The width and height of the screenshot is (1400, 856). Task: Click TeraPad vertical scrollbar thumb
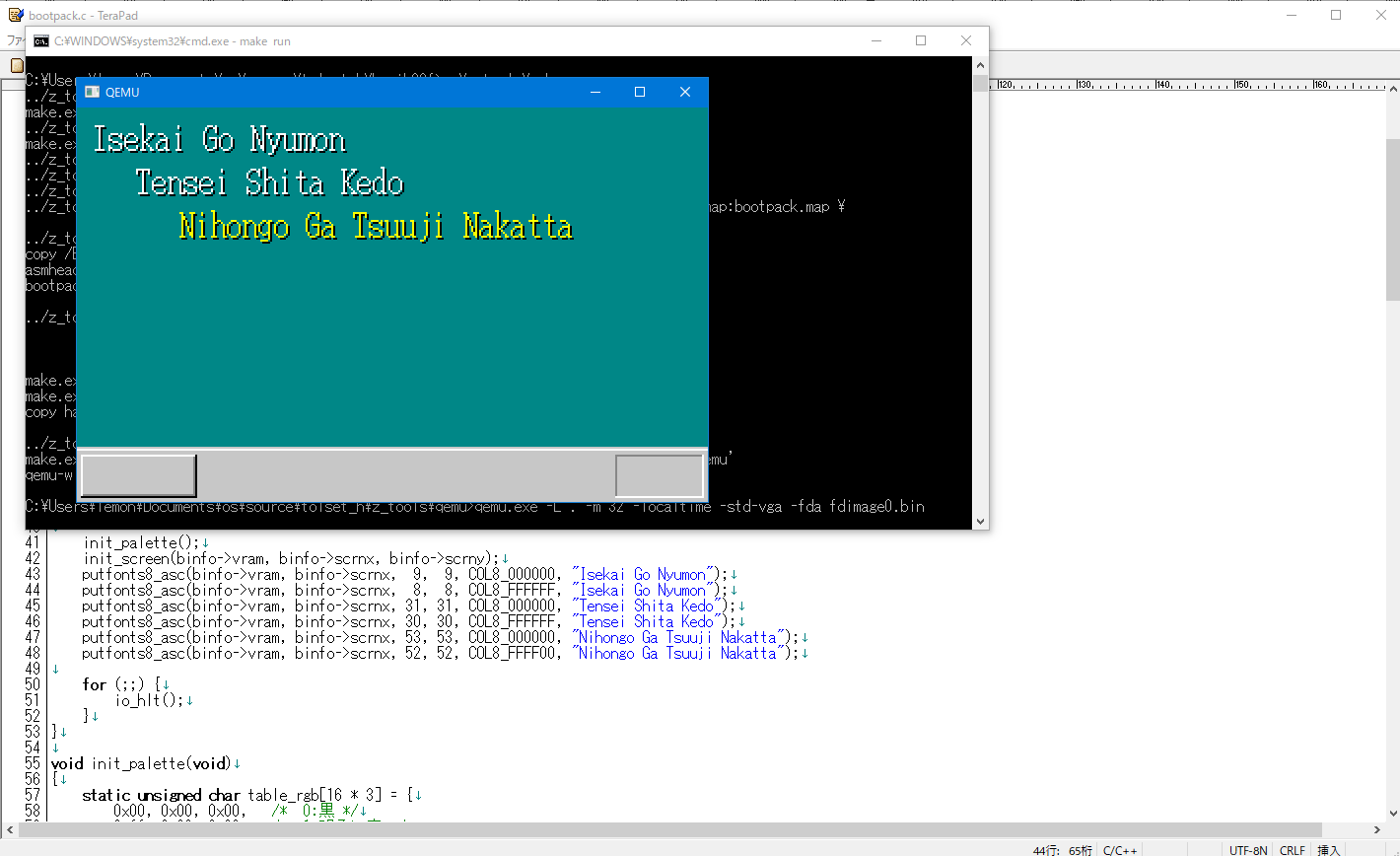[x=1392, y=219]
